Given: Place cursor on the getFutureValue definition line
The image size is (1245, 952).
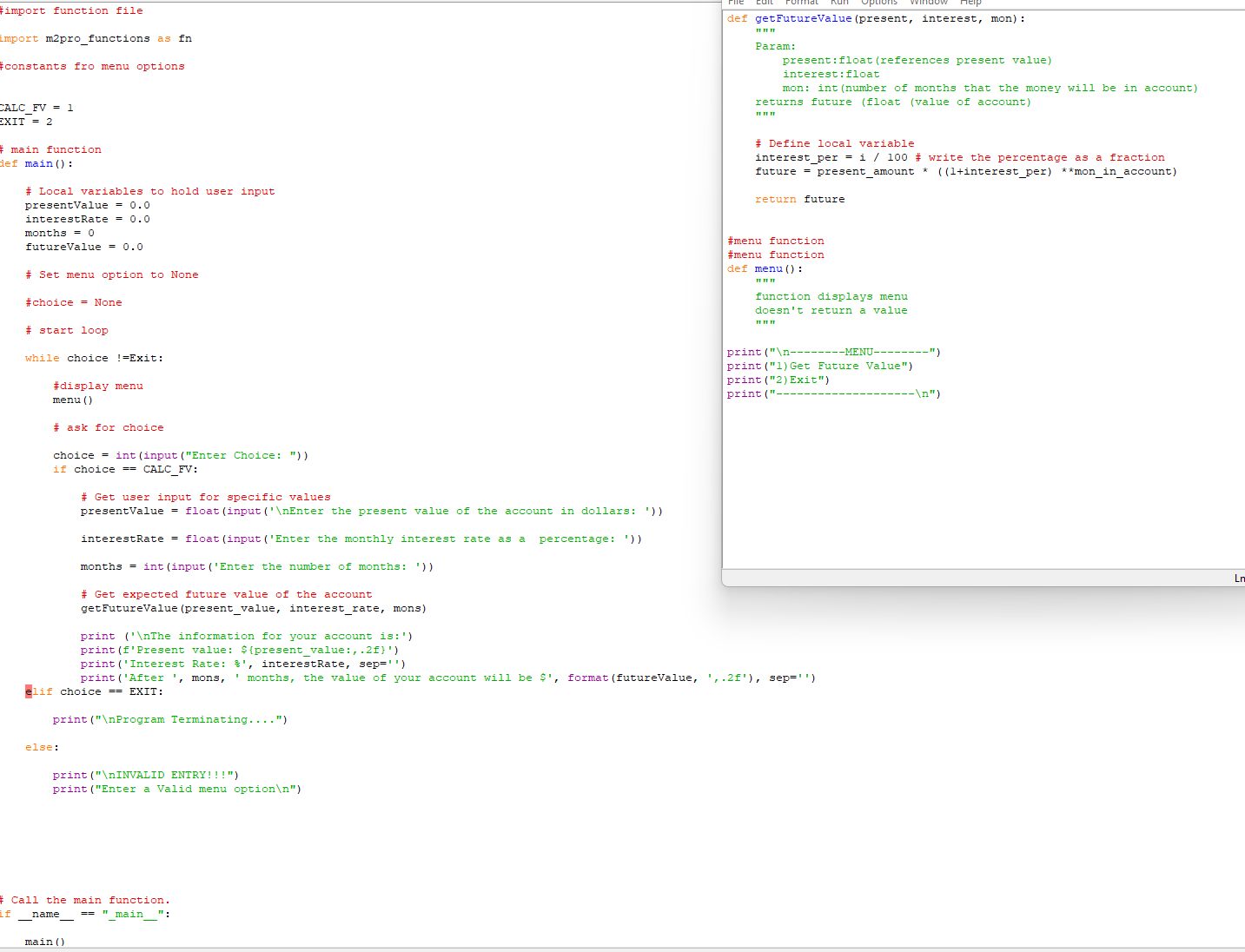Looking at the screenshot, I should pos(877,17).
